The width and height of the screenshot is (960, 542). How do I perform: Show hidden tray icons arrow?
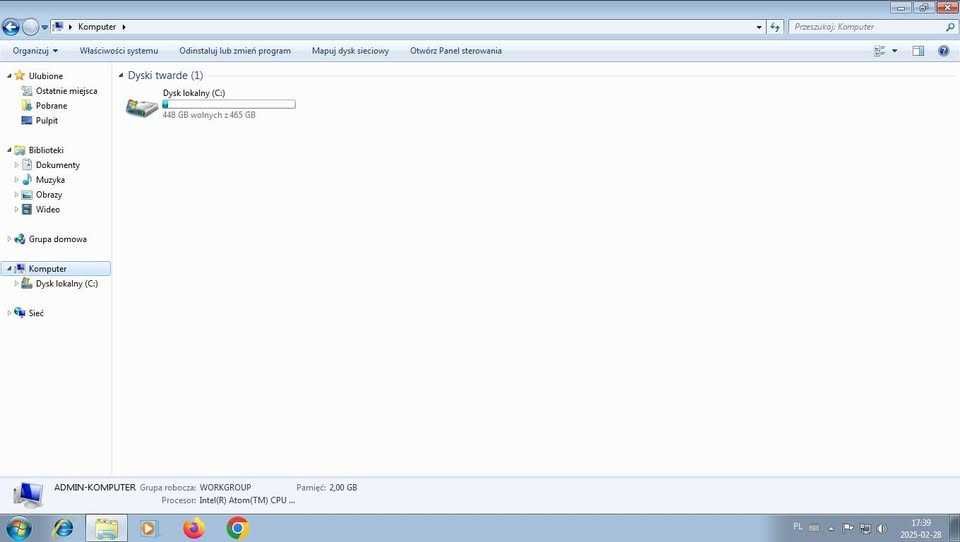(x=831, y=528)
